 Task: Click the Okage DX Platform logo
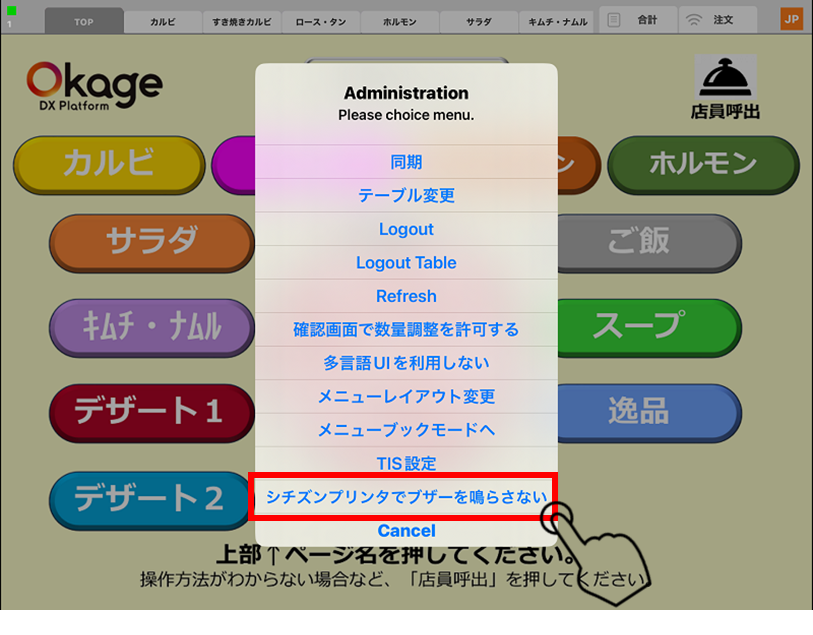(x=93, y=87)
